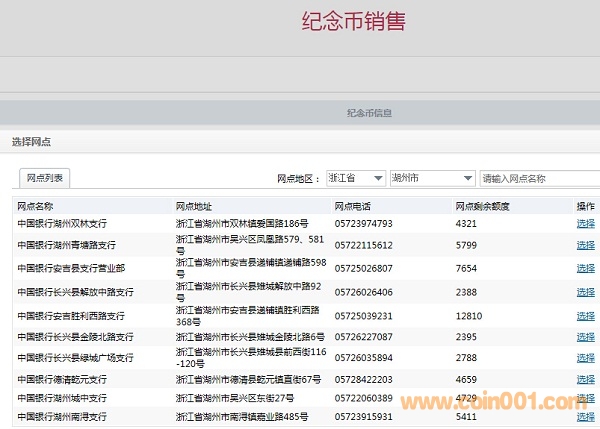This screenshot has width=600, height=429.
Task: Open the 湖州市 city dropdown
Action: point(430,178)
